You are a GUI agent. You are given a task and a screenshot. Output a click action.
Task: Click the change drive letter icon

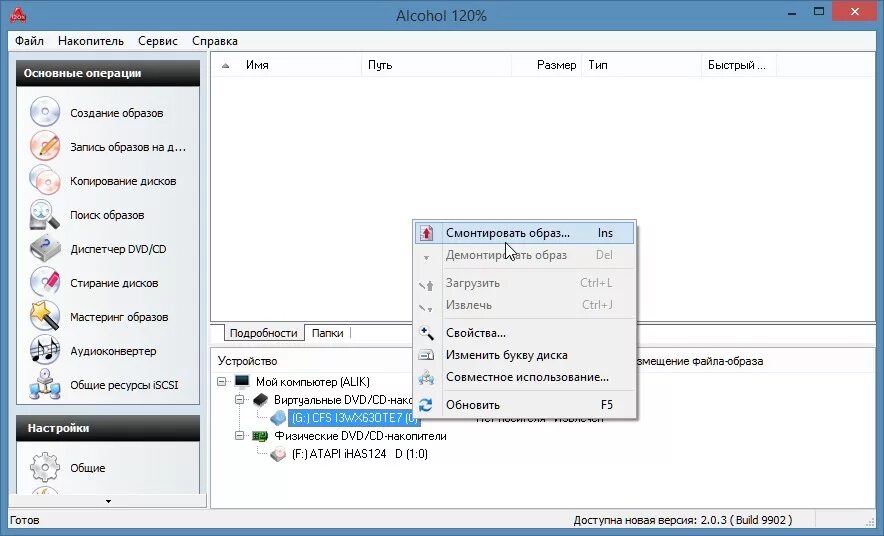click(x=427, y=355)
